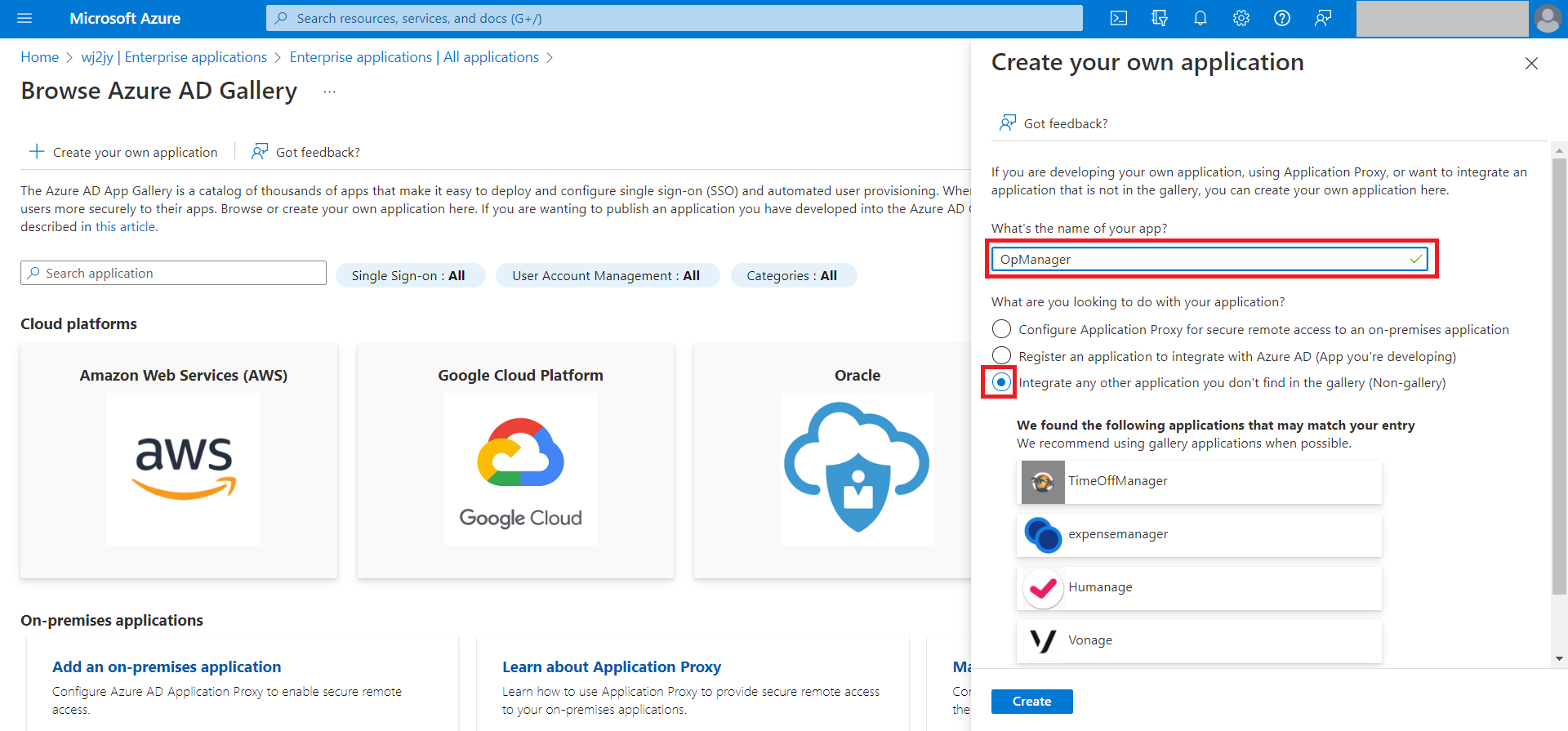The height and width of the screenshot is (731, 1568).
Task: Open the Single Sign-on filter
Action: click(x=410, y=275)
